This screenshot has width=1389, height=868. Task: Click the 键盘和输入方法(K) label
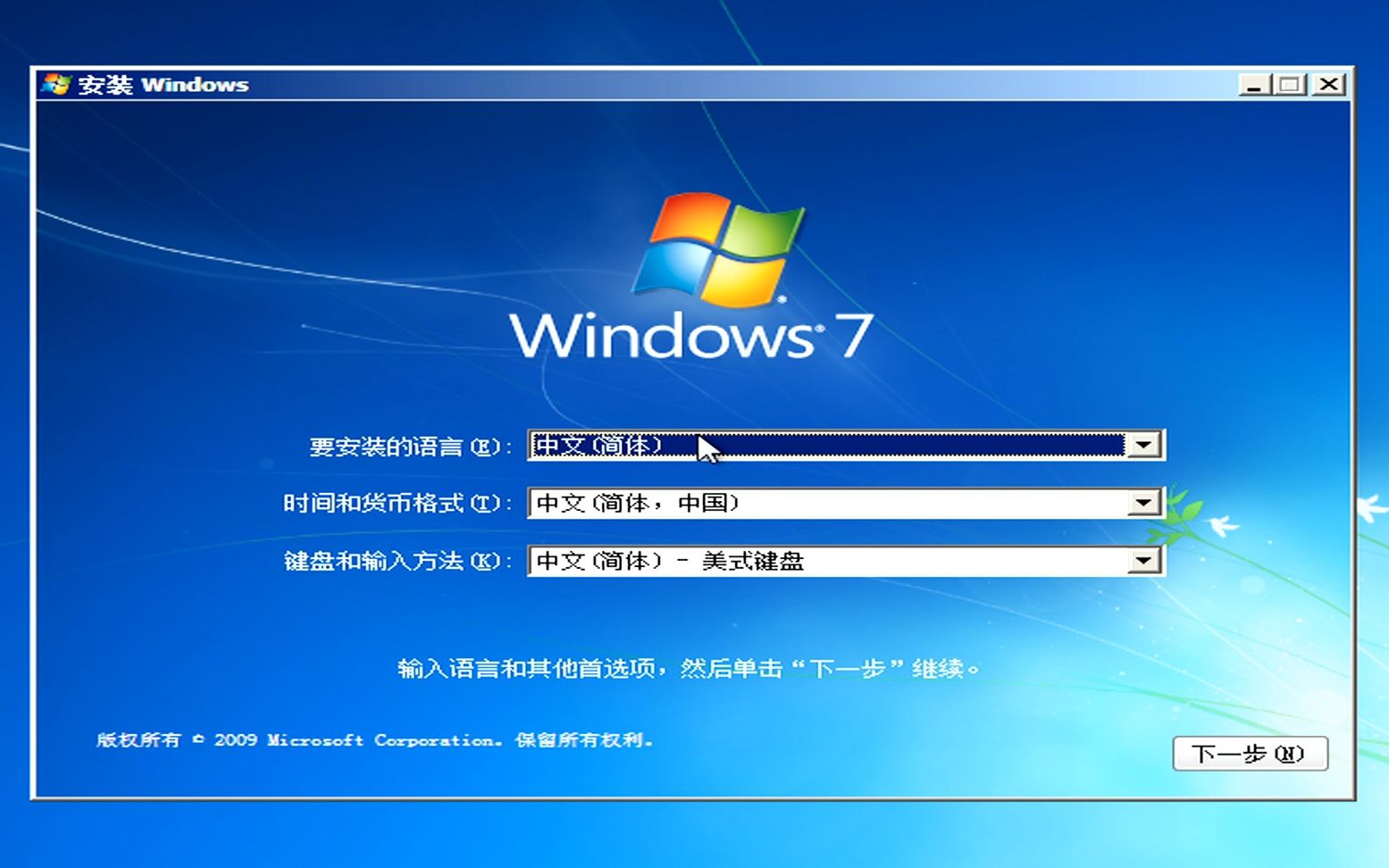point(397,562)
